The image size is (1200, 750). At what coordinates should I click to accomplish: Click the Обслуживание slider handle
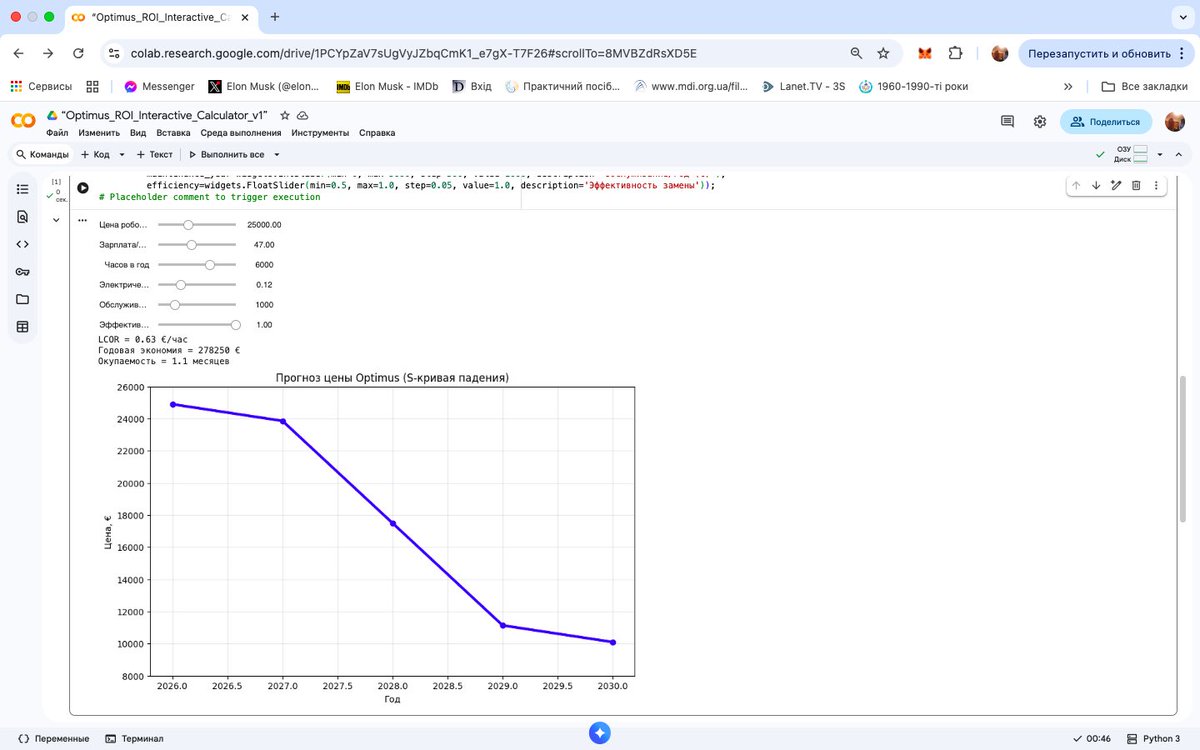coord(175,305)
